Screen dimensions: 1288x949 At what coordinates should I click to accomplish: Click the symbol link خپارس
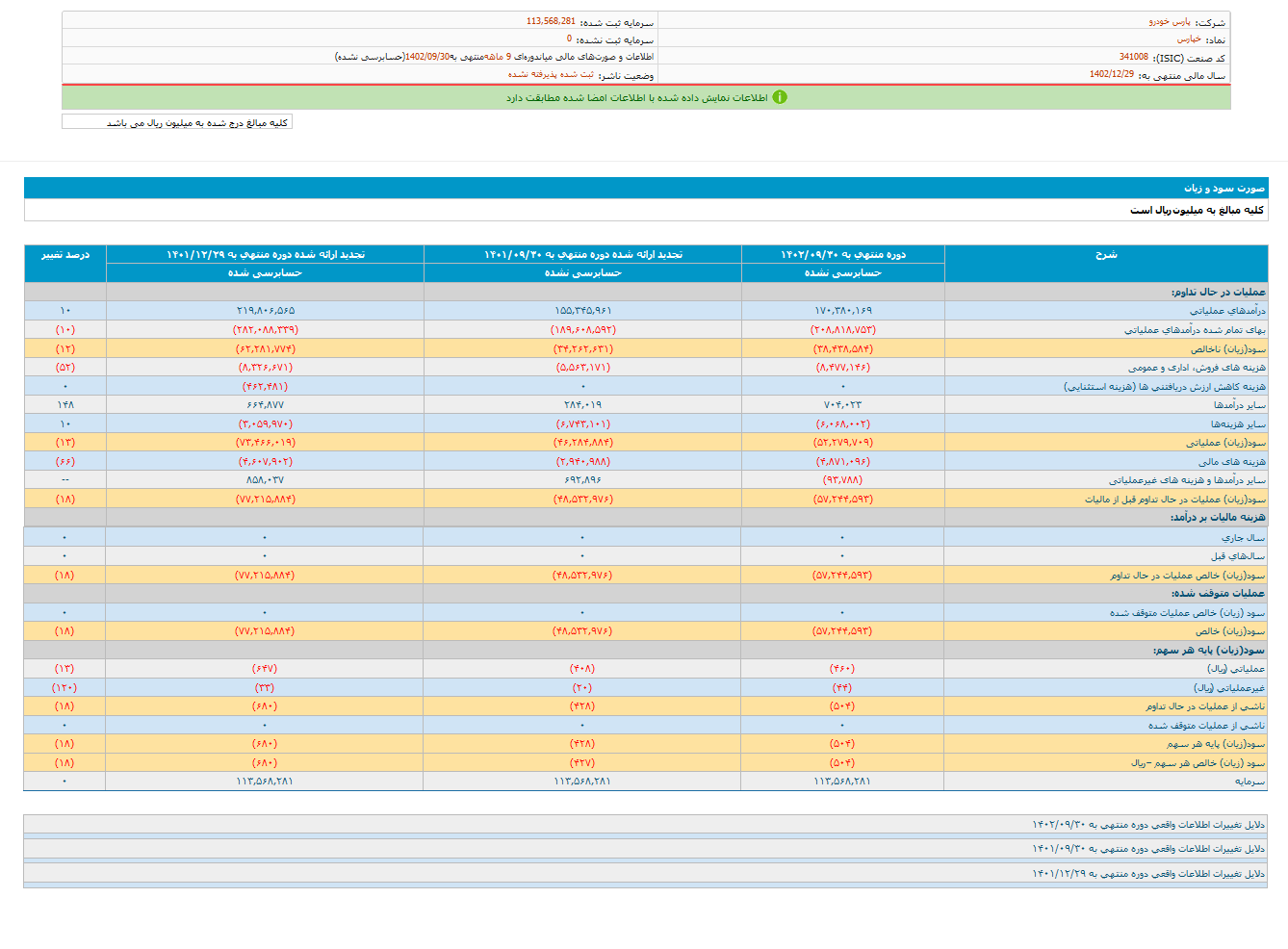[1188, 39]
